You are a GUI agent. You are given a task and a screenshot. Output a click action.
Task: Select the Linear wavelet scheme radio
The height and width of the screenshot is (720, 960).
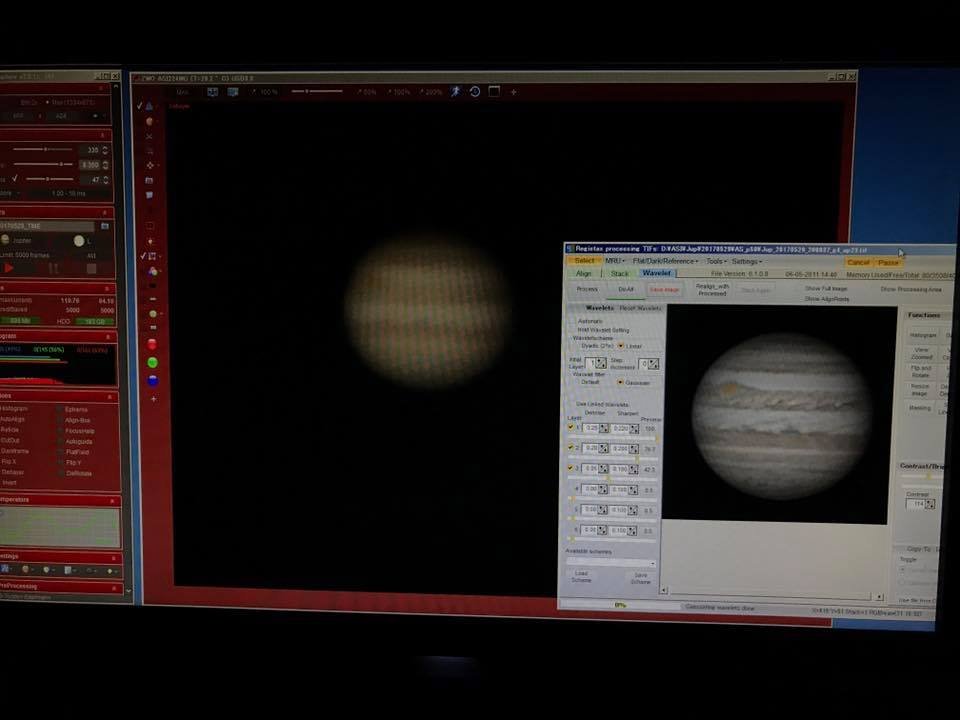621,346
